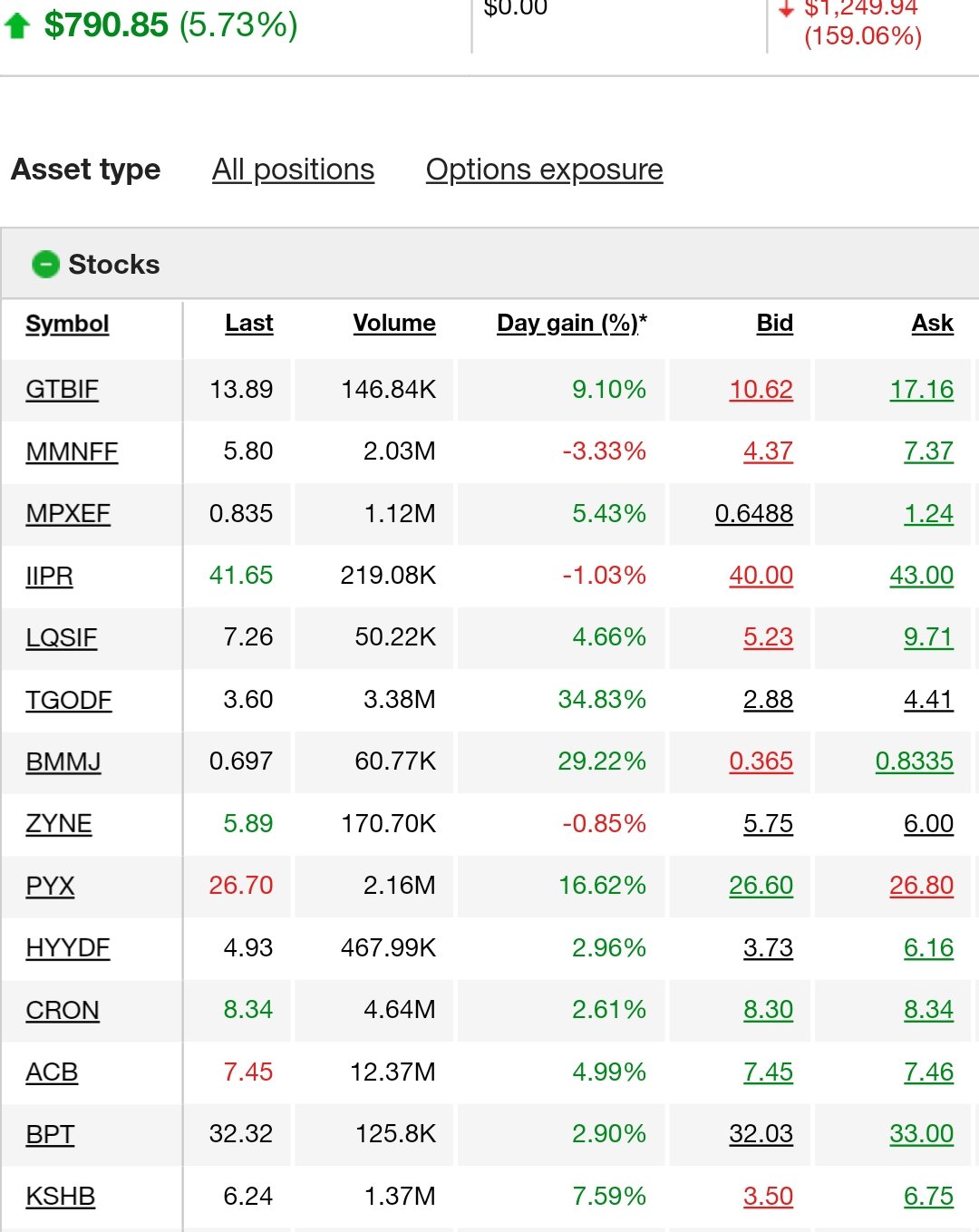Open the MPXEF symbol link
This screenshot has height=1232, width=979.
68,513
